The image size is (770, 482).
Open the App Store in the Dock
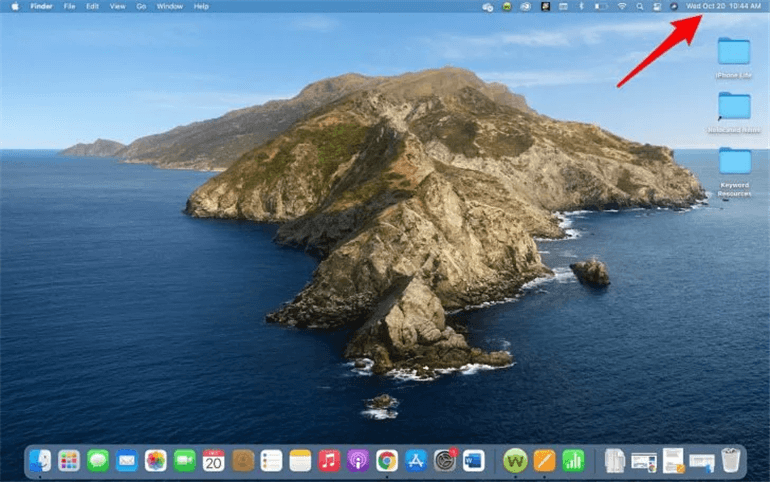pyautogui.click(x=416, y=461)
